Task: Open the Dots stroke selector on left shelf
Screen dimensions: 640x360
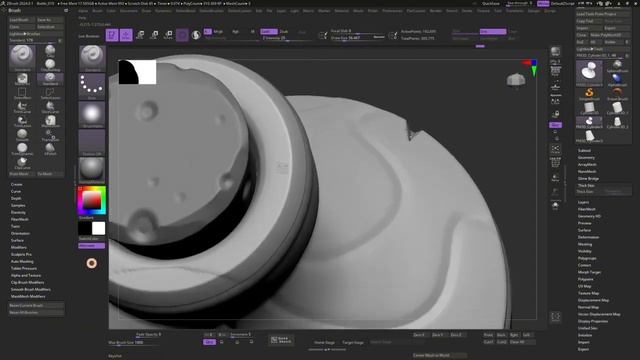Action: (91, 87)
